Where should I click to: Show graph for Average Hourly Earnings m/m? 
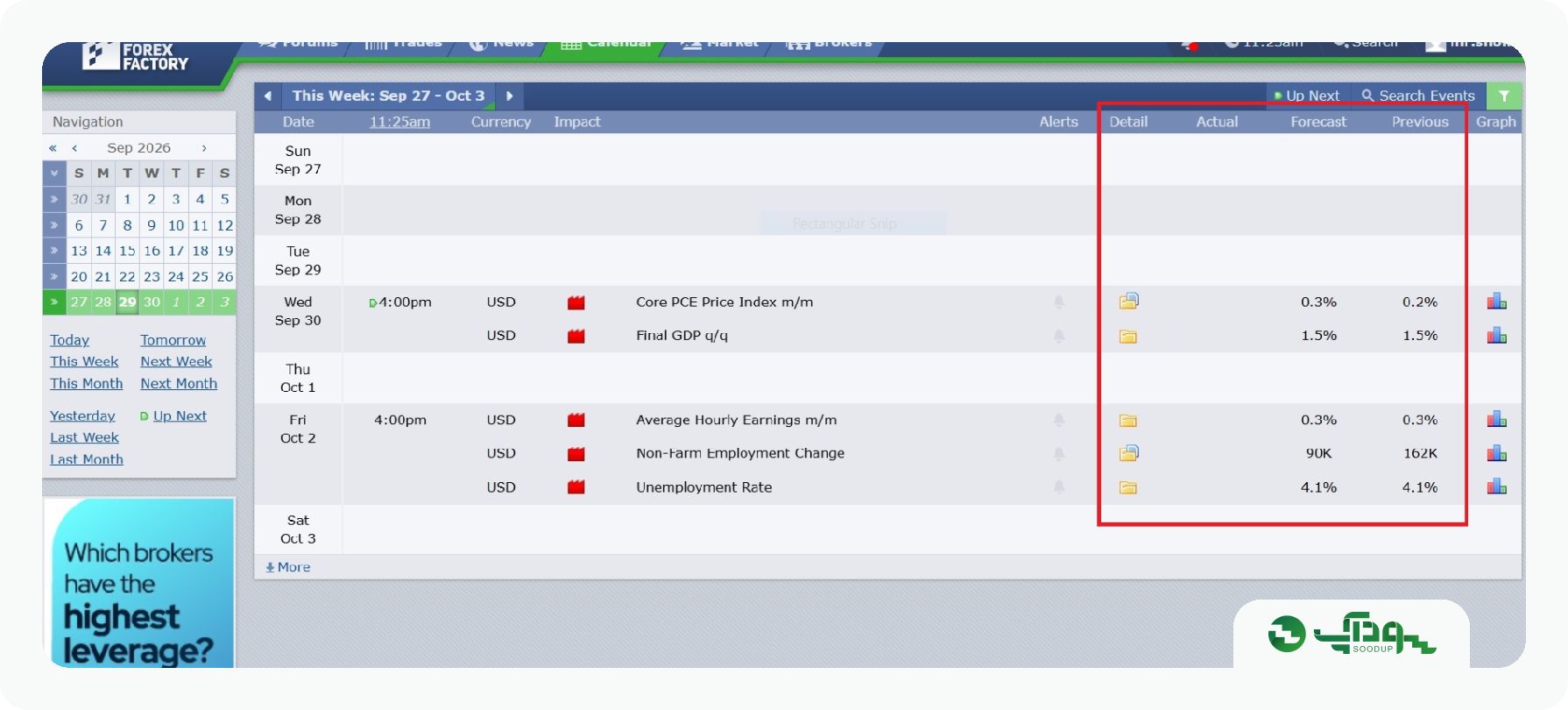[x=1496, y=419]
